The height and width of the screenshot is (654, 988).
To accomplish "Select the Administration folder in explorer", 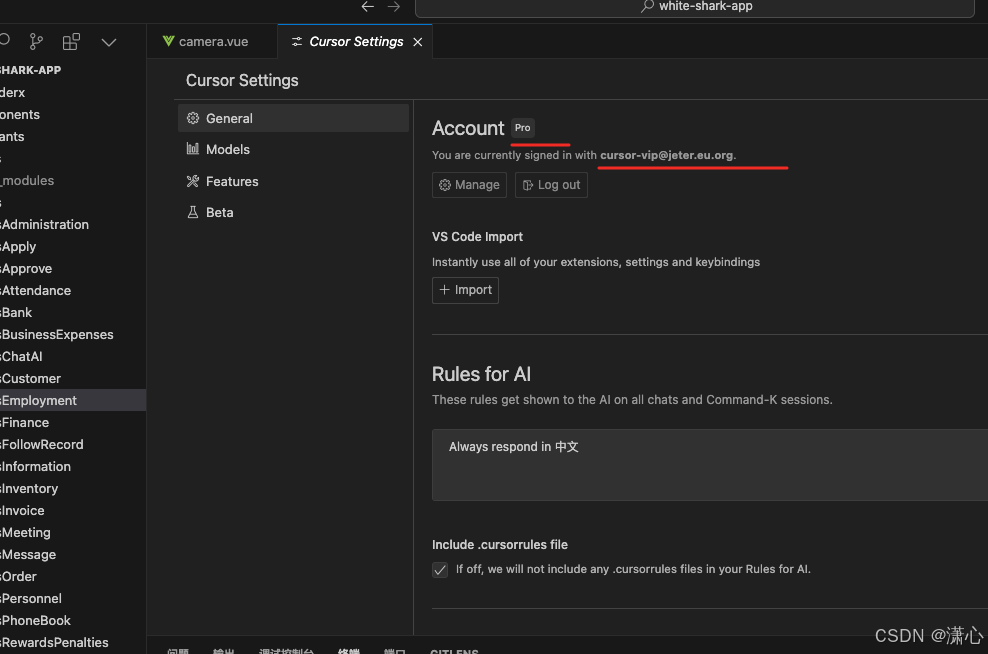I will click(73, 224).
